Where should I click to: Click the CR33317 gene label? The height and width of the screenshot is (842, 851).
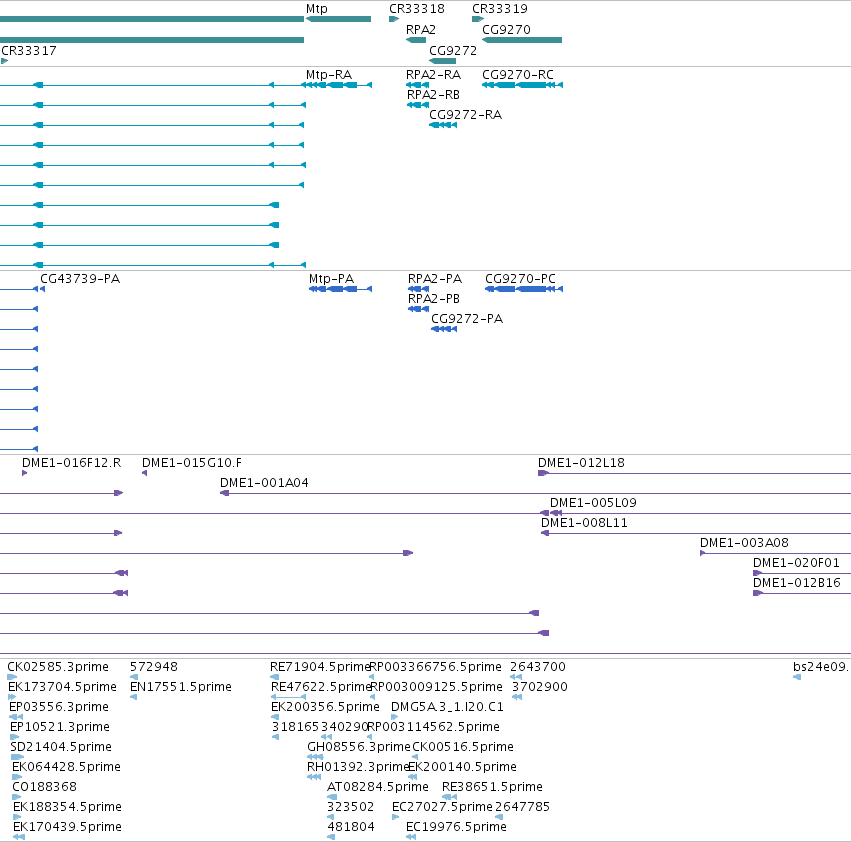pos(29,51)
